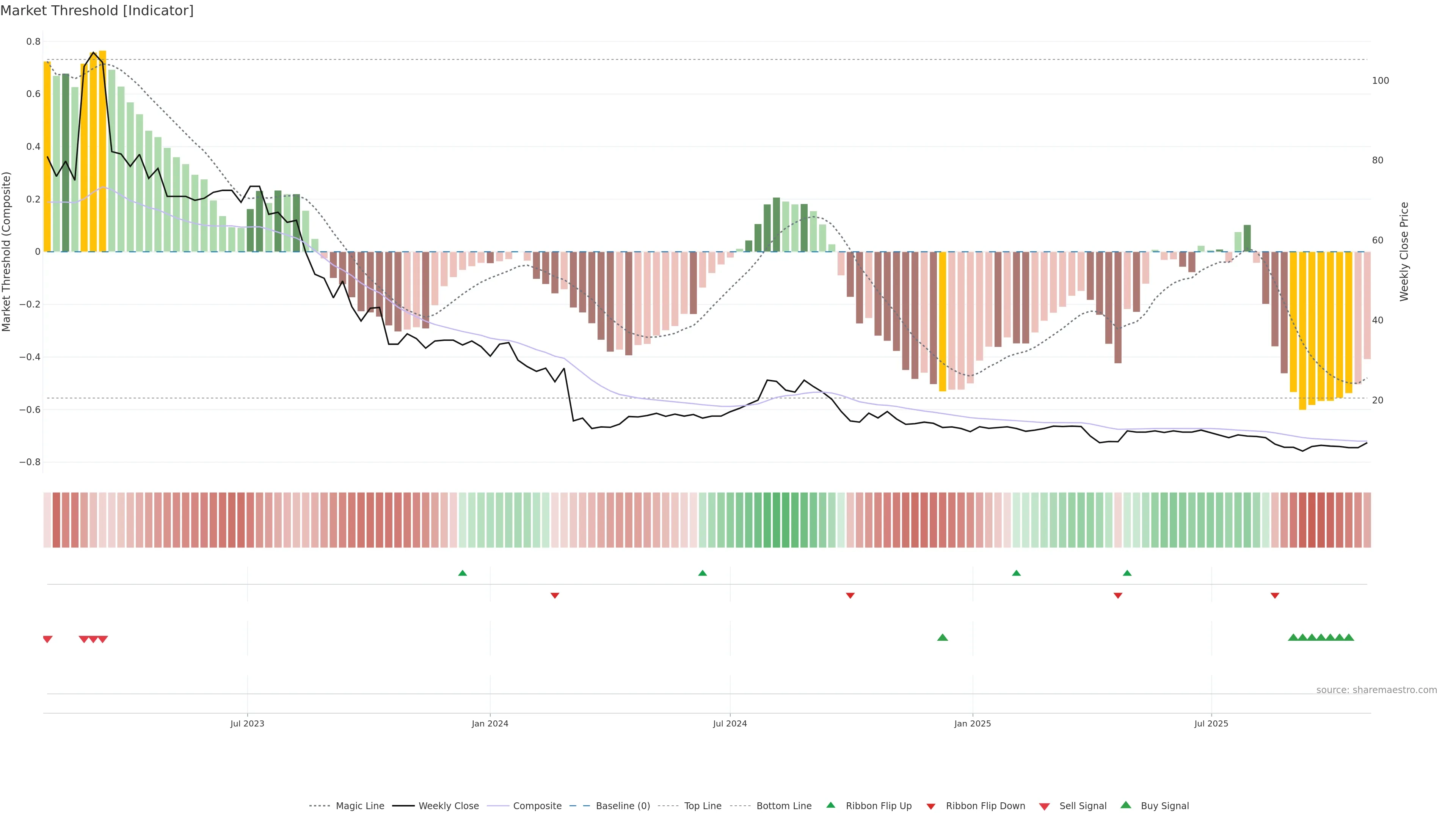Toggle the Magic Line legend entry
This screenshot has width=1456, height=819.
pyautogui.click(x=359, y=806)
